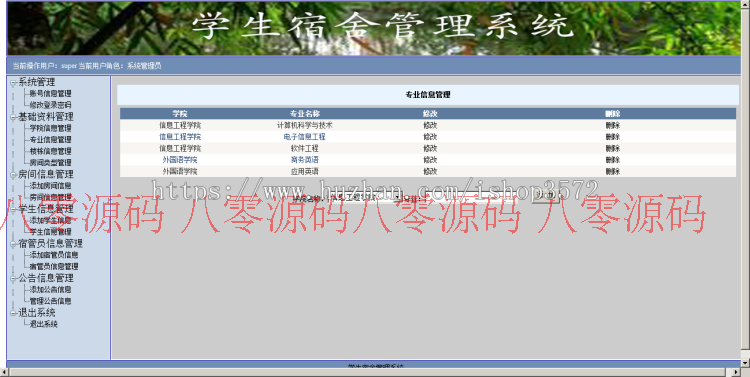Click 外国语学院 in the 应用英语 row
Image resolution: width=750 pixels, height=377 pixels.
(180, 171)
